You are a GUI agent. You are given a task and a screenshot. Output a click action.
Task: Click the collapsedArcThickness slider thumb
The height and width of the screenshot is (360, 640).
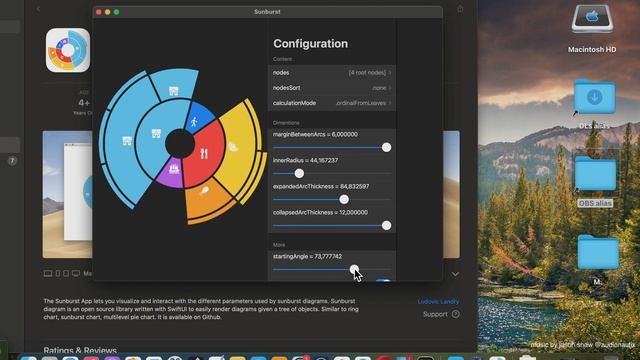pyautogui.click(x=386, y=225)
